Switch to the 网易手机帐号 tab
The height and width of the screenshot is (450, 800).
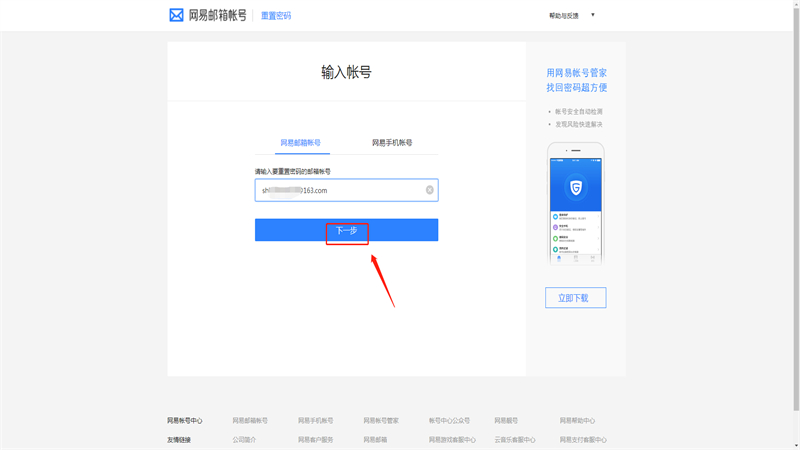(392, 142)
